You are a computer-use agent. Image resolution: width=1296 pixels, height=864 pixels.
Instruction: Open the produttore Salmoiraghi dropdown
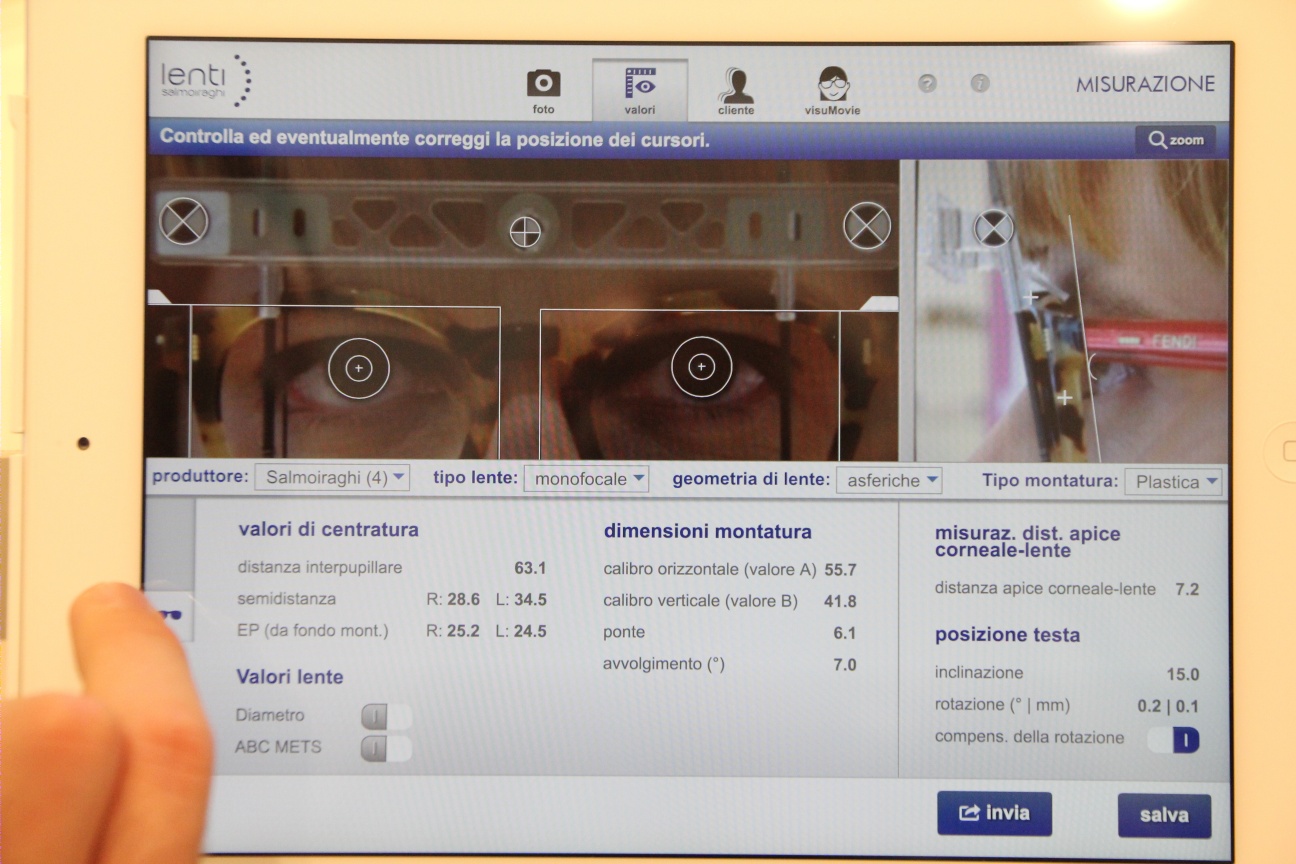click(332, 477)
